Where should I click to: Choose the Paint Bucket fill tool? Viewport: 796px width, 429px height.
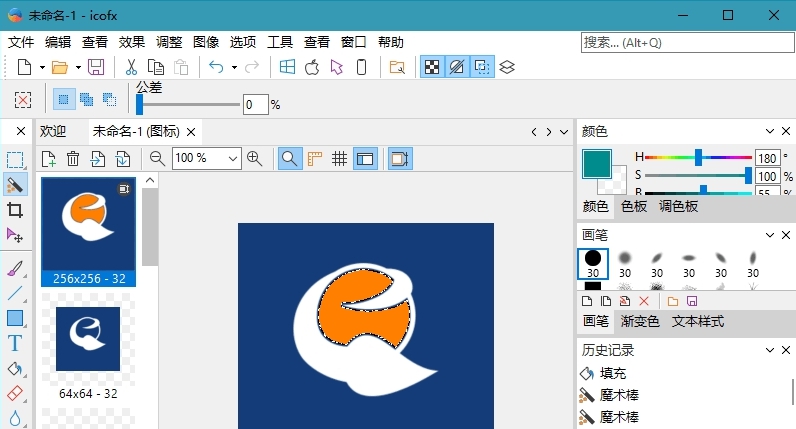(15, 368)
